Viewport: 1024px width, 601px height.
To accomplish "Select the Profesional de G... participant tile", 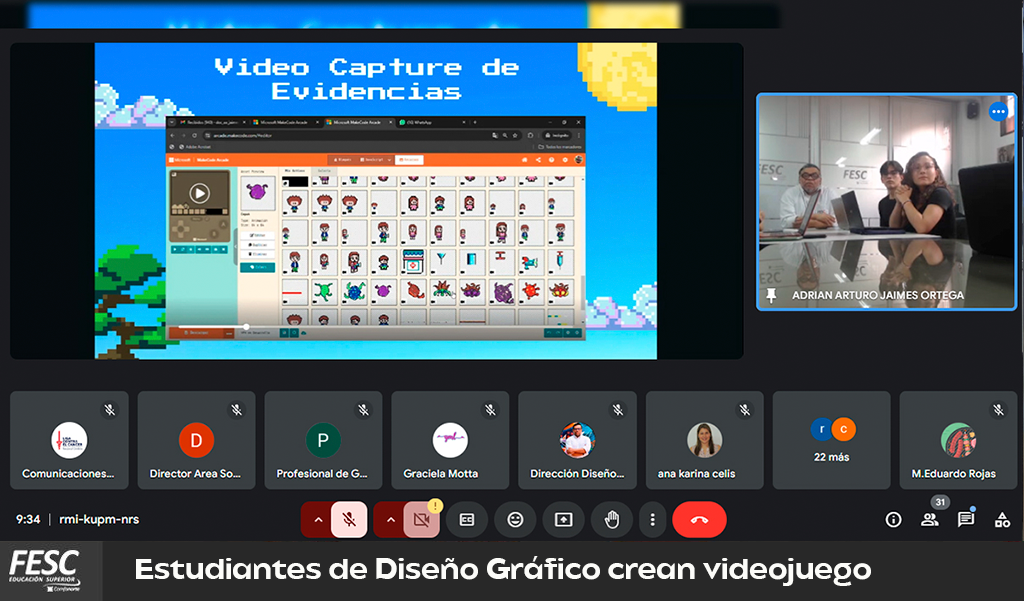I will (x=323, y=440).
